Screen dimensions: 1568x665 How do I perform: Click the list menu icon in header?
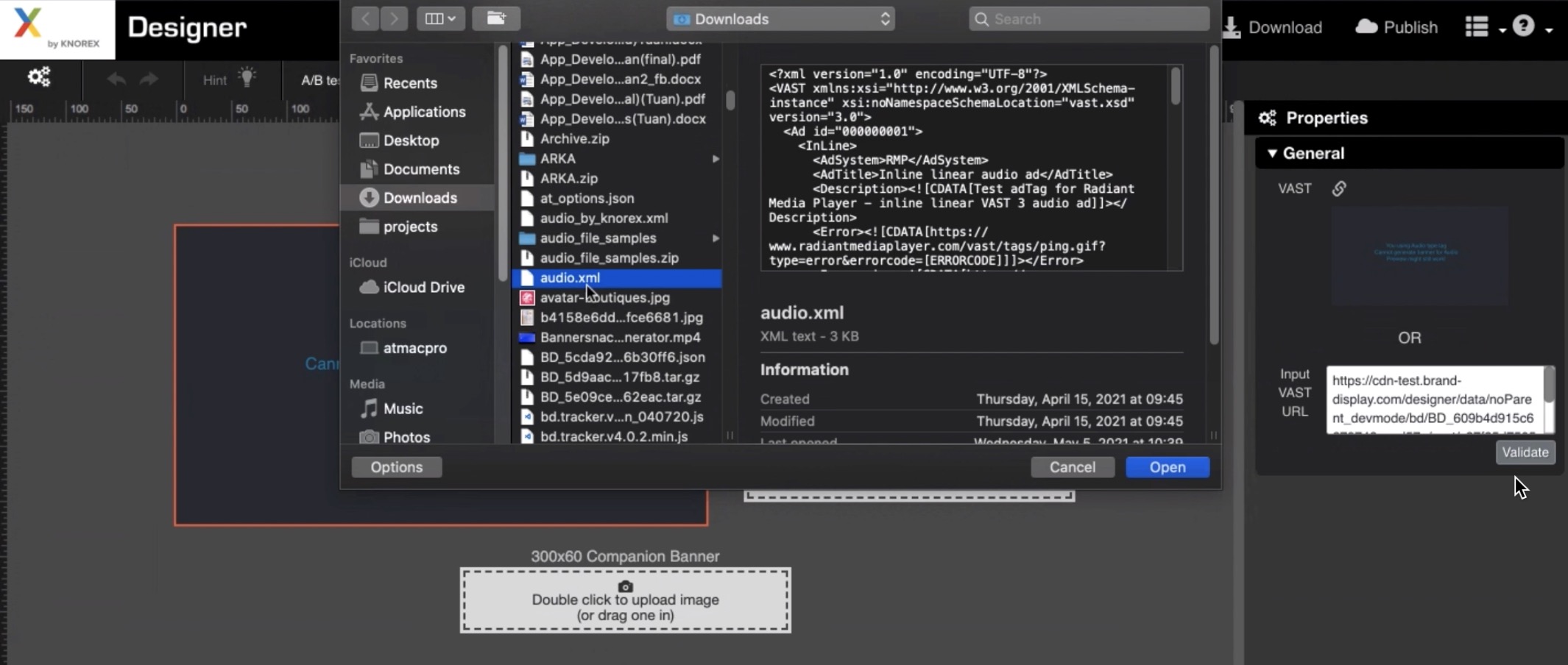tap(1476, 27)
